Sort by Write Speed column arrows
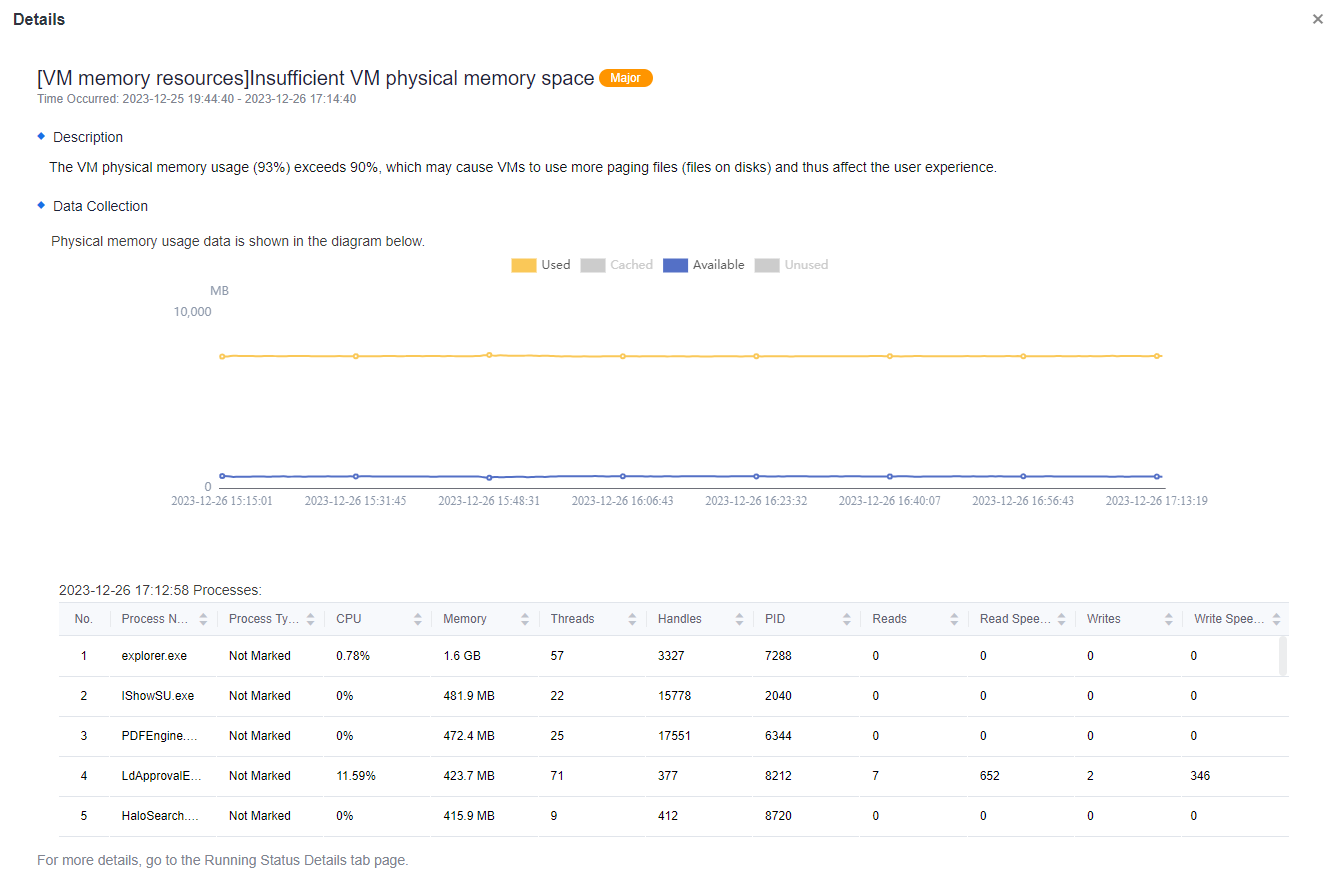Viewport: 1332px width, 880px height. pos(1276,619)
